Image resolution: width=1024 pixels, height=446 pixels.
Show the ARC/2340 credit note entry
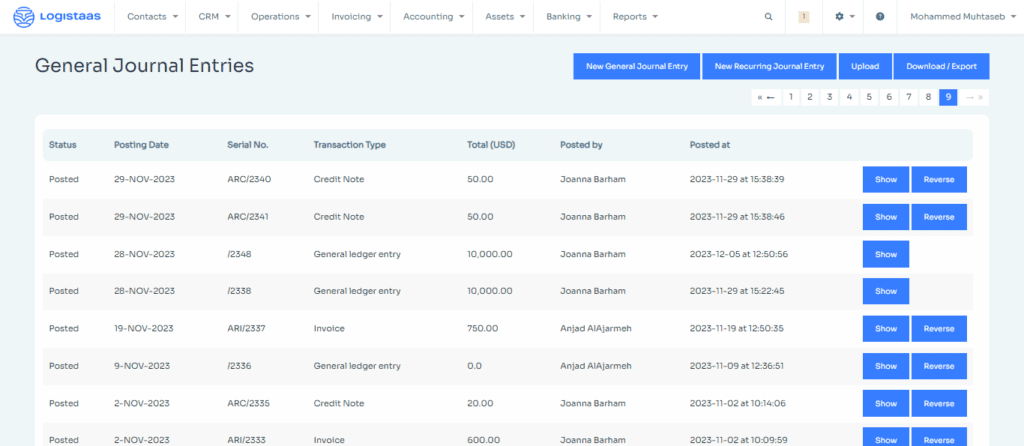pos(886,180)
